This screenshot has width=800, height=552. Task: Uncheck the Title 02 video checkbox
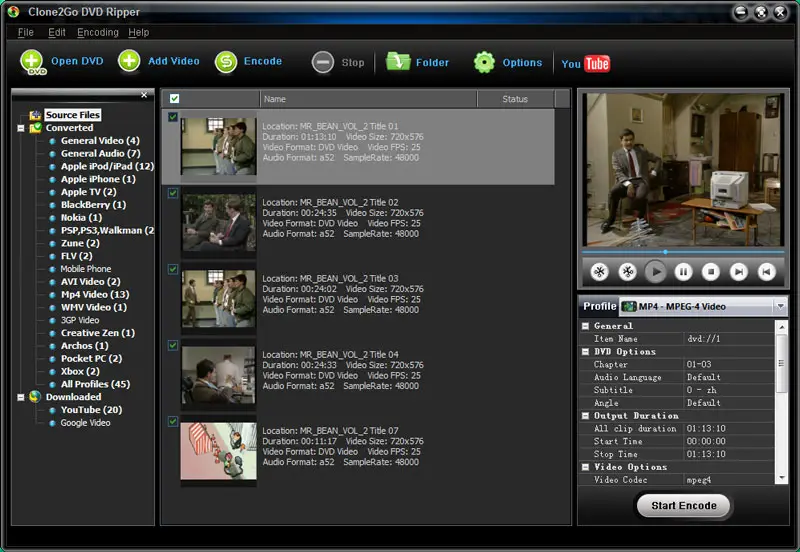(x=173, y=193)
